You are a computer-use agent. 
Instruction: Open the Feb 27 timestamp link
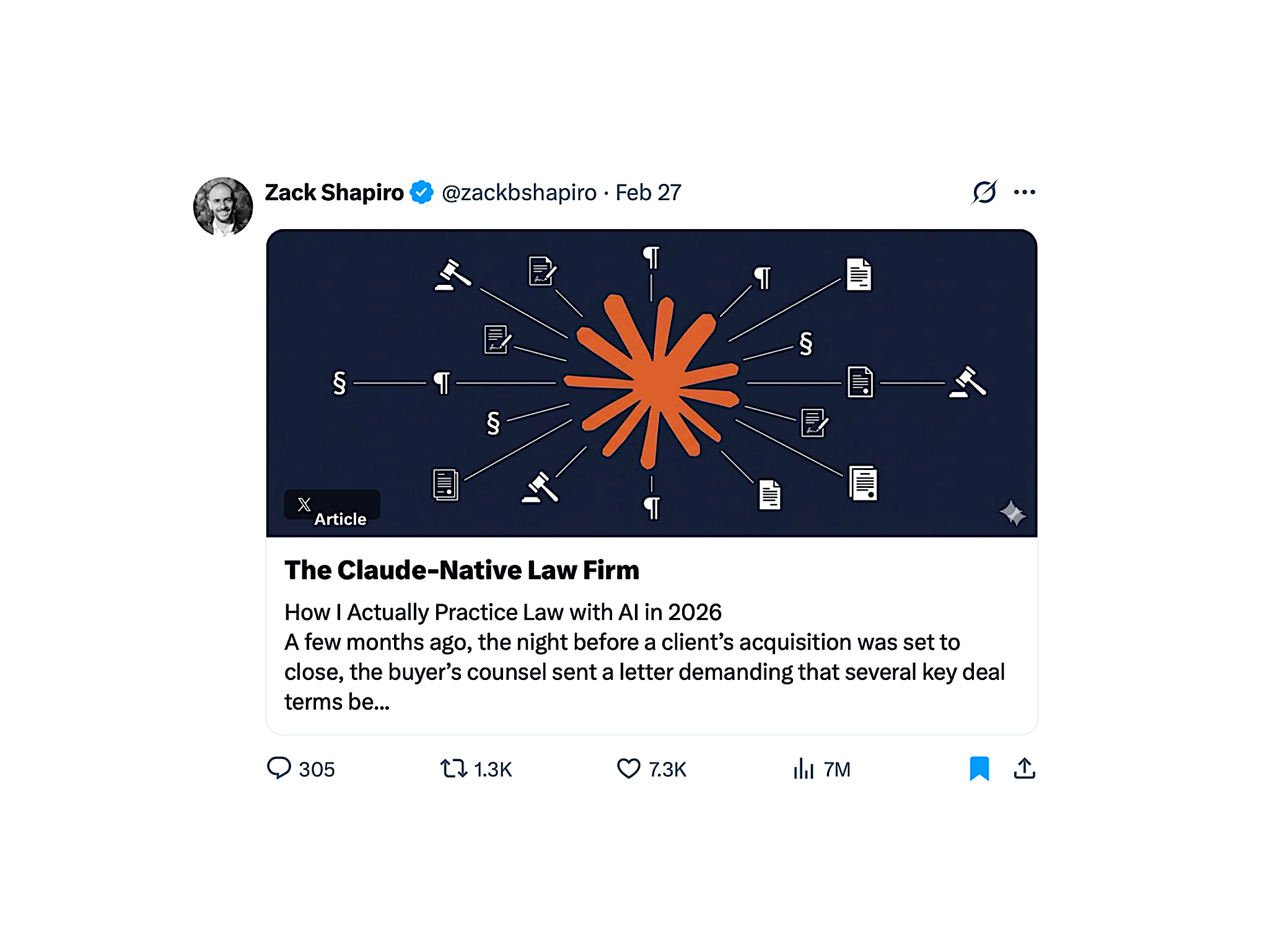click(648, 193)
